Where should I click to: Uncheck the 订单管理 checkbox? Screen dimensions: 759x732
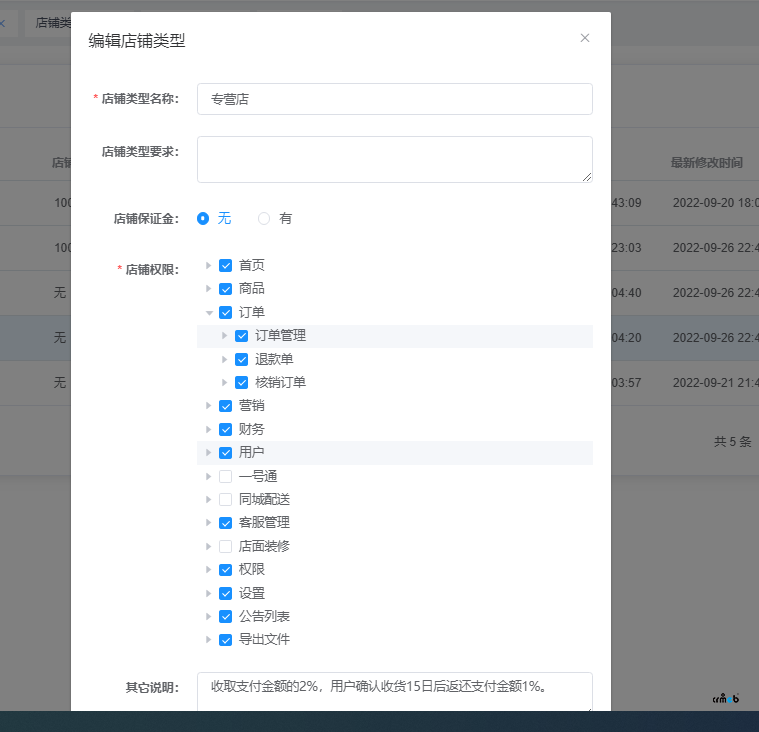pos(241,335)
